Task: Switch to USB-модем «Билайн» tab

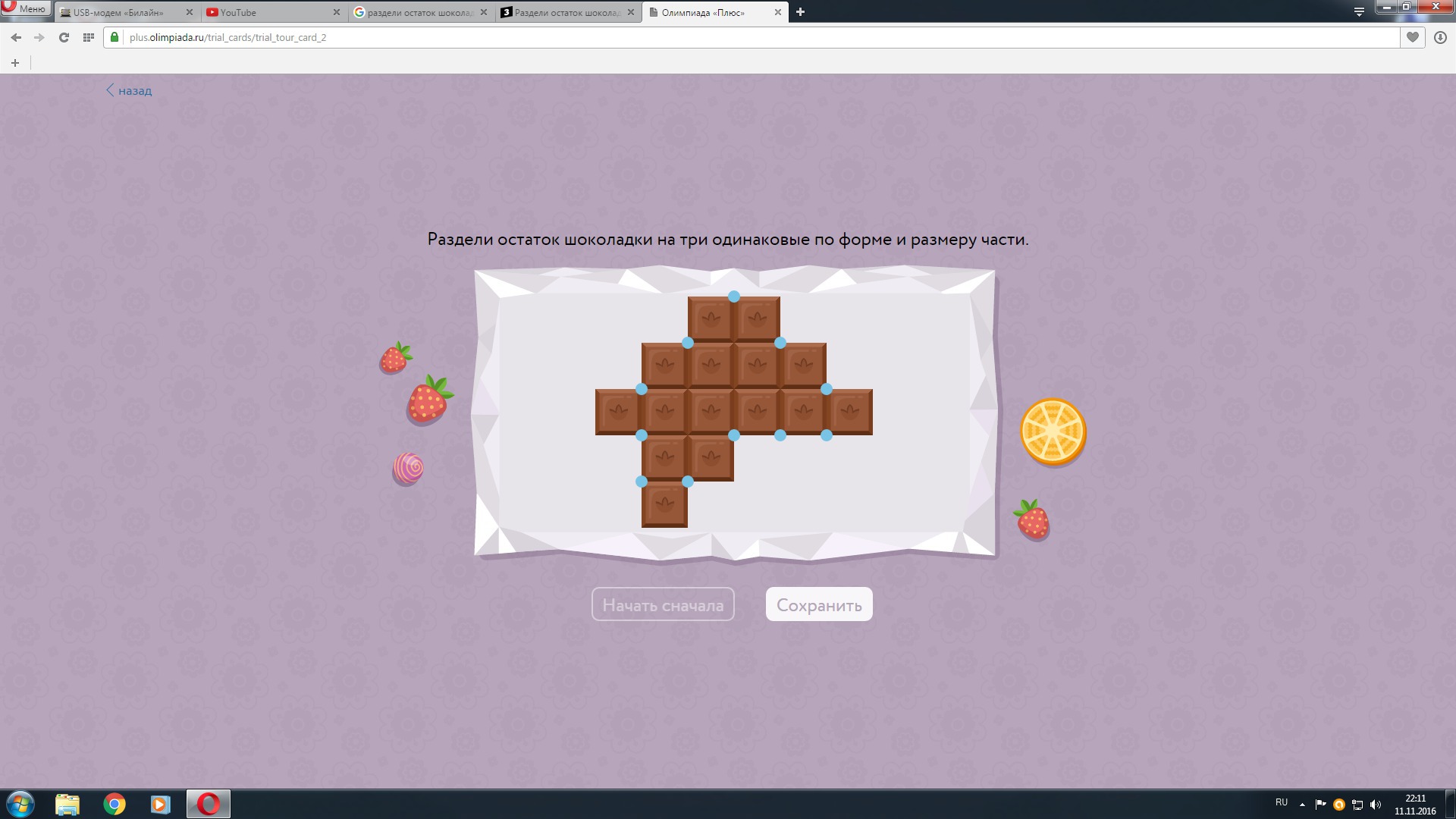Action: [121, 12]
